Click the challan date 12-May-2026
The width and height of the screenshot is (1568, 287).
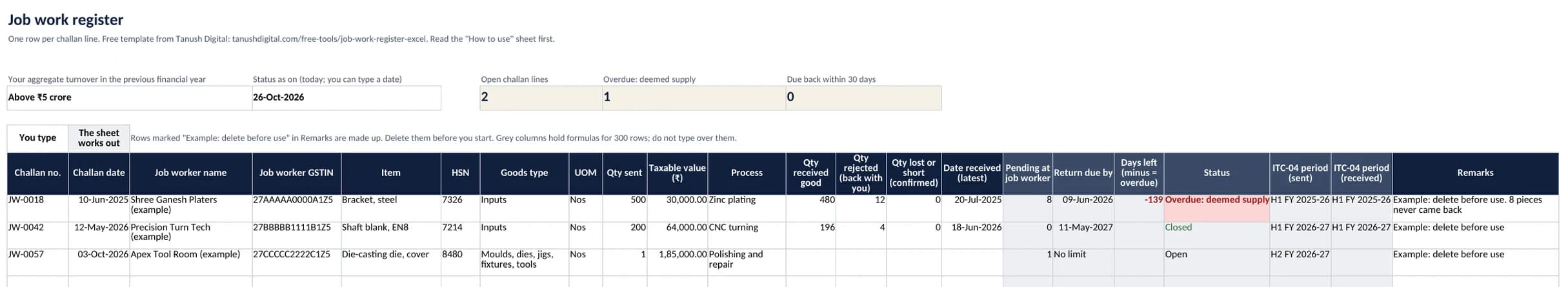(x=99, y=235)
